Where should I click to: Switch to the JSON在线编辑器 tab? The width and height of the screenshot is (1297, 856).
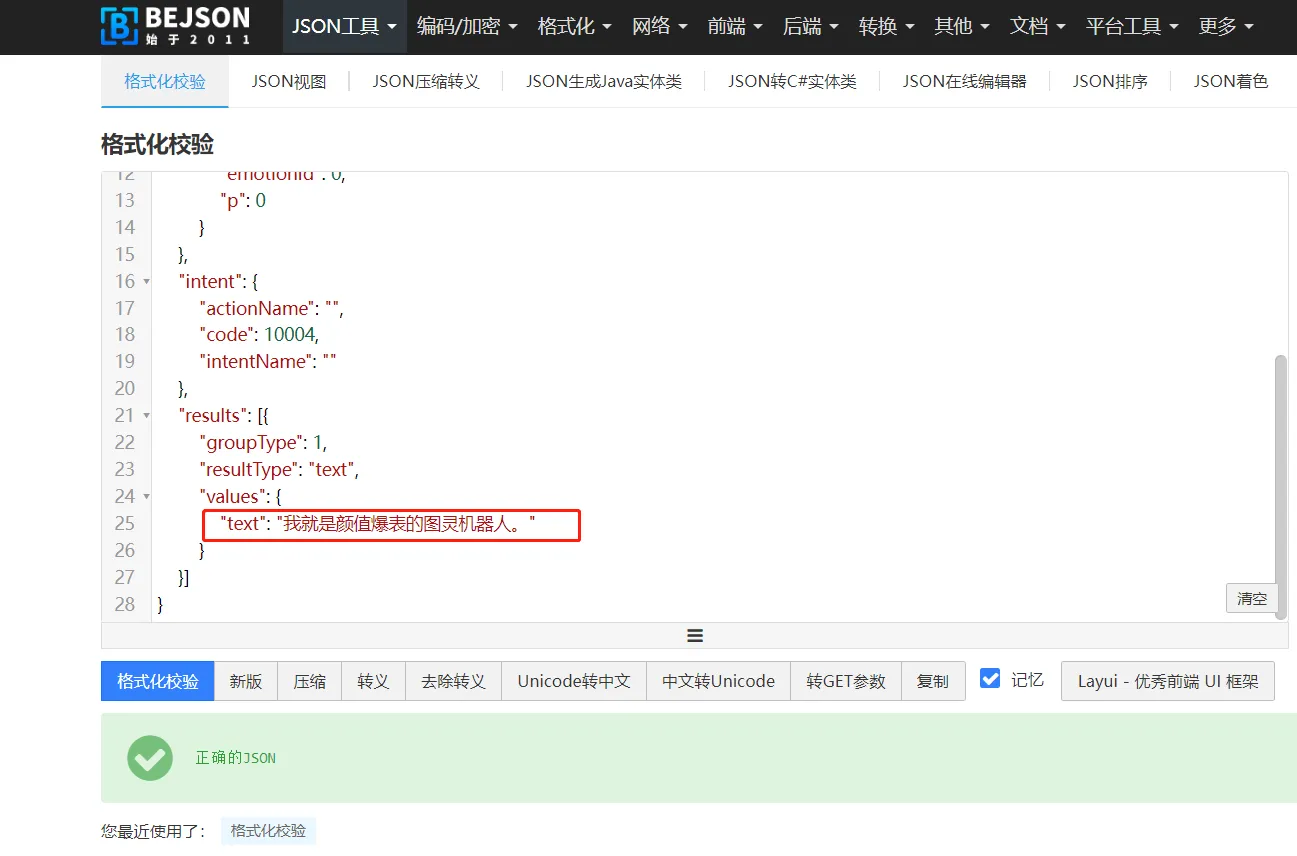click(x=964, y=82)
